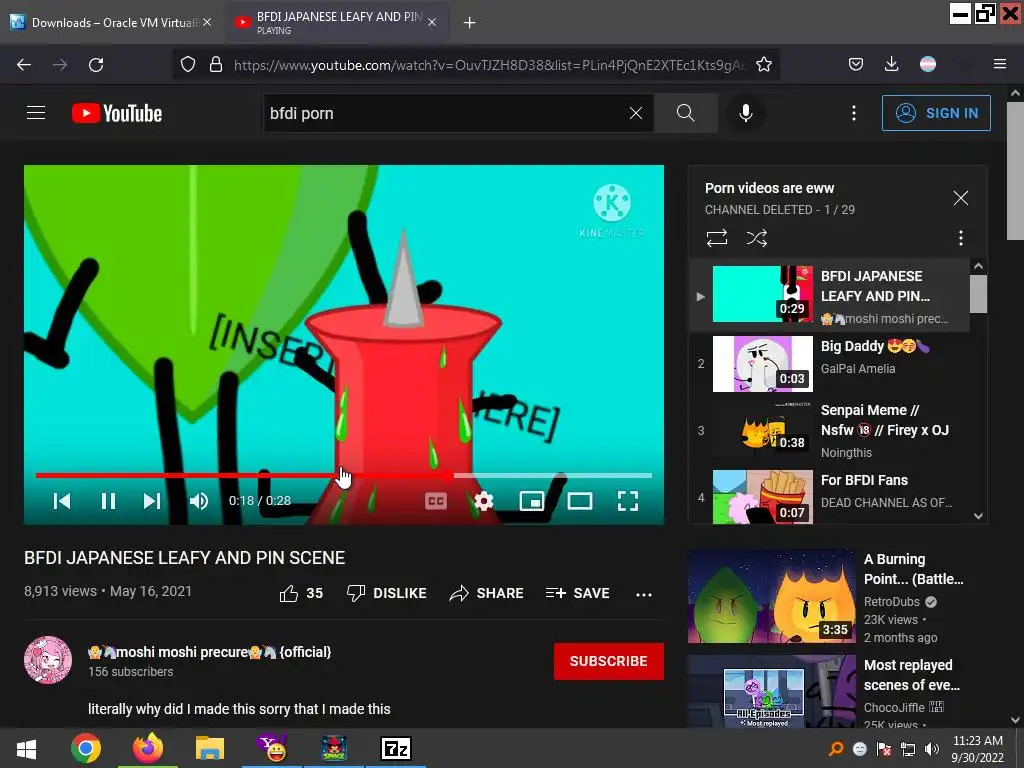Viewport: 1024px width, 768px height.
Task: Open 7-Zip from the taskbar
Action: click(x=396, y=748)
